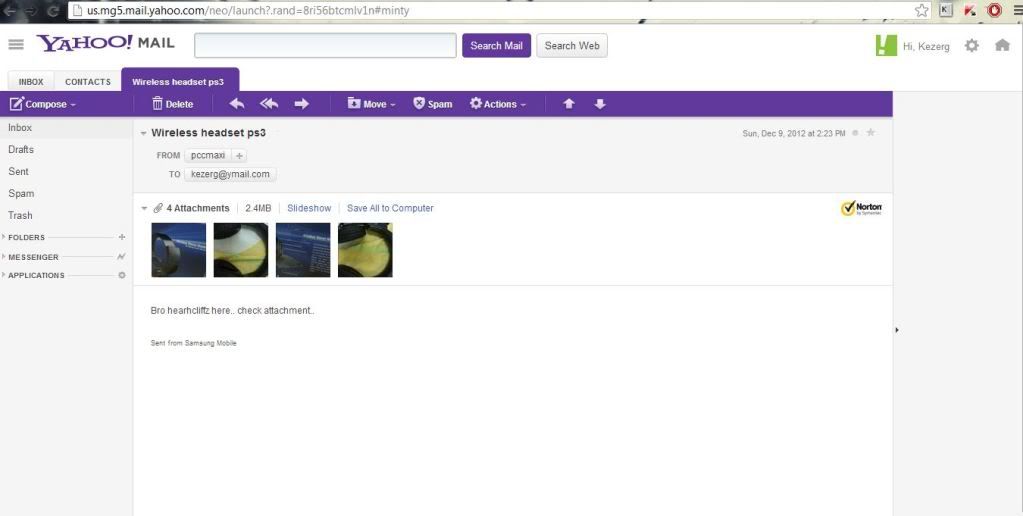Bookmark page with Chrome star icon
Image resolution: width=1023 pixels, height=516 pixels.
(921, 10)
